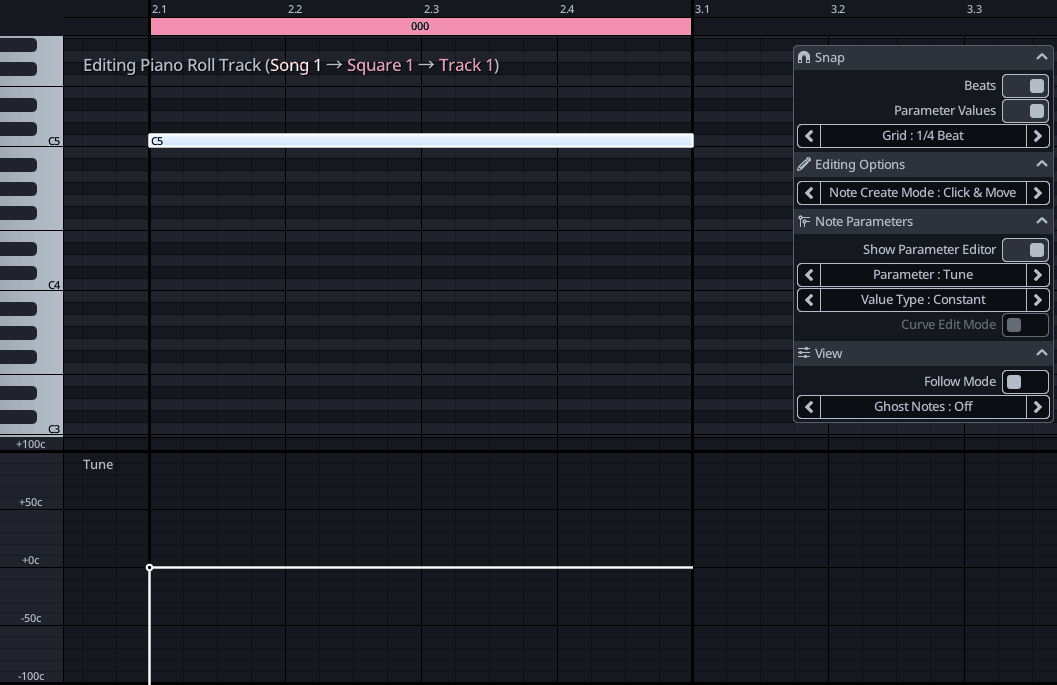Toggle Parameter Values snapping
Image resolution: width=1057 pixels, height=685 pixels.
[x=1025, y=111]
